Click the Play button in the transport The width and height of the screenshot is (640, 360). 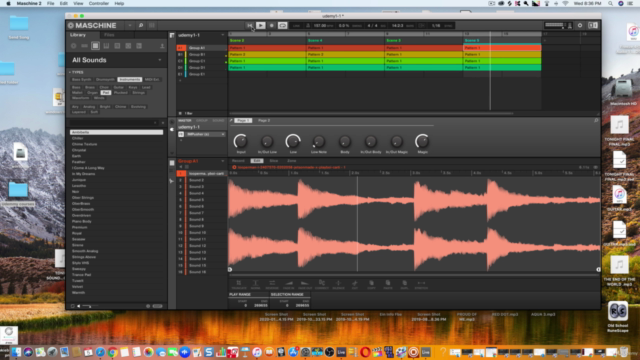point(260,25)
